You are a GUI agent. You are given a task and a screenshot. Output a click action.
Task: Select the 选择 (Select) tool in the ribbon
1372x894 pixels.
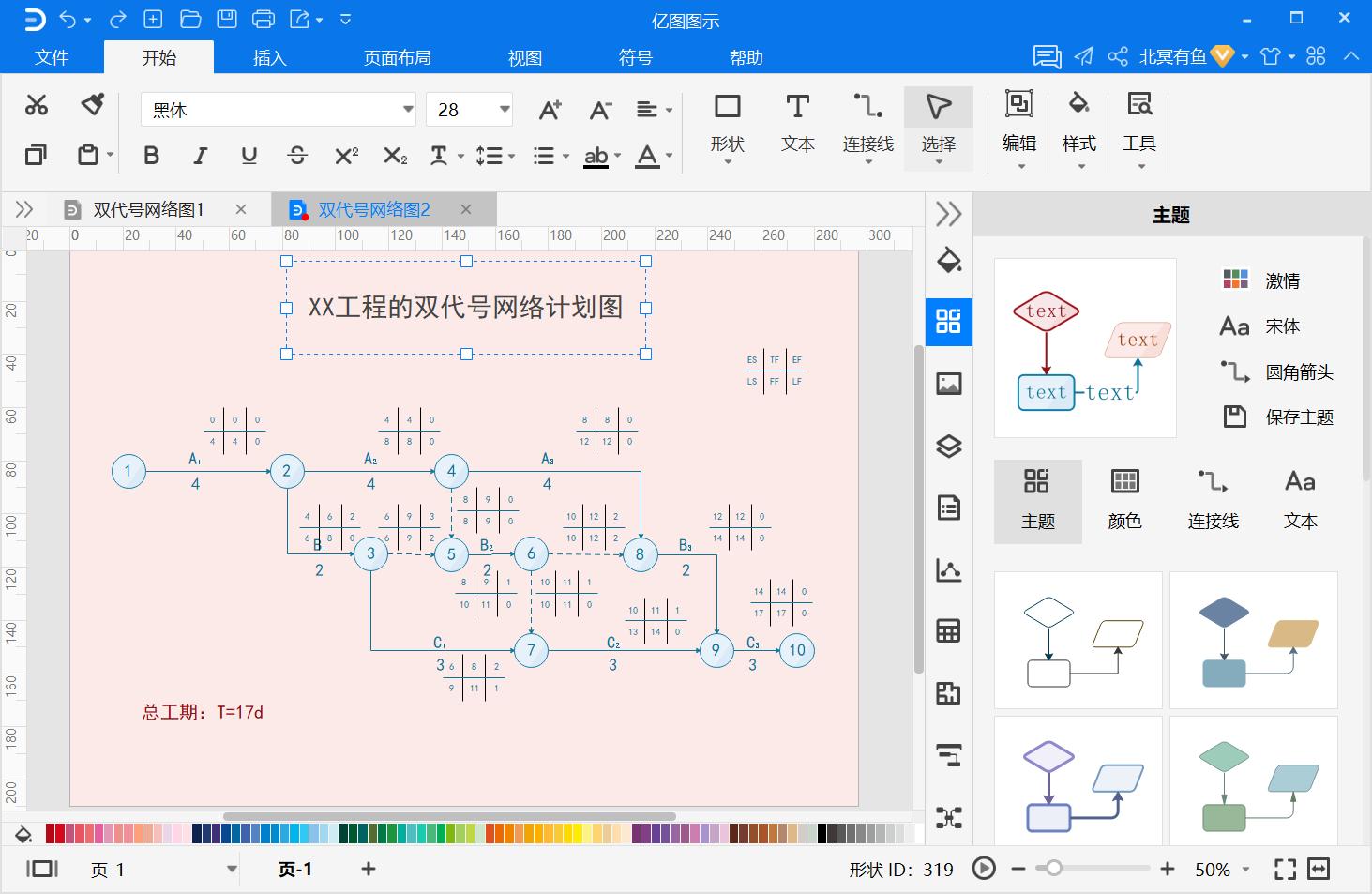938,127
